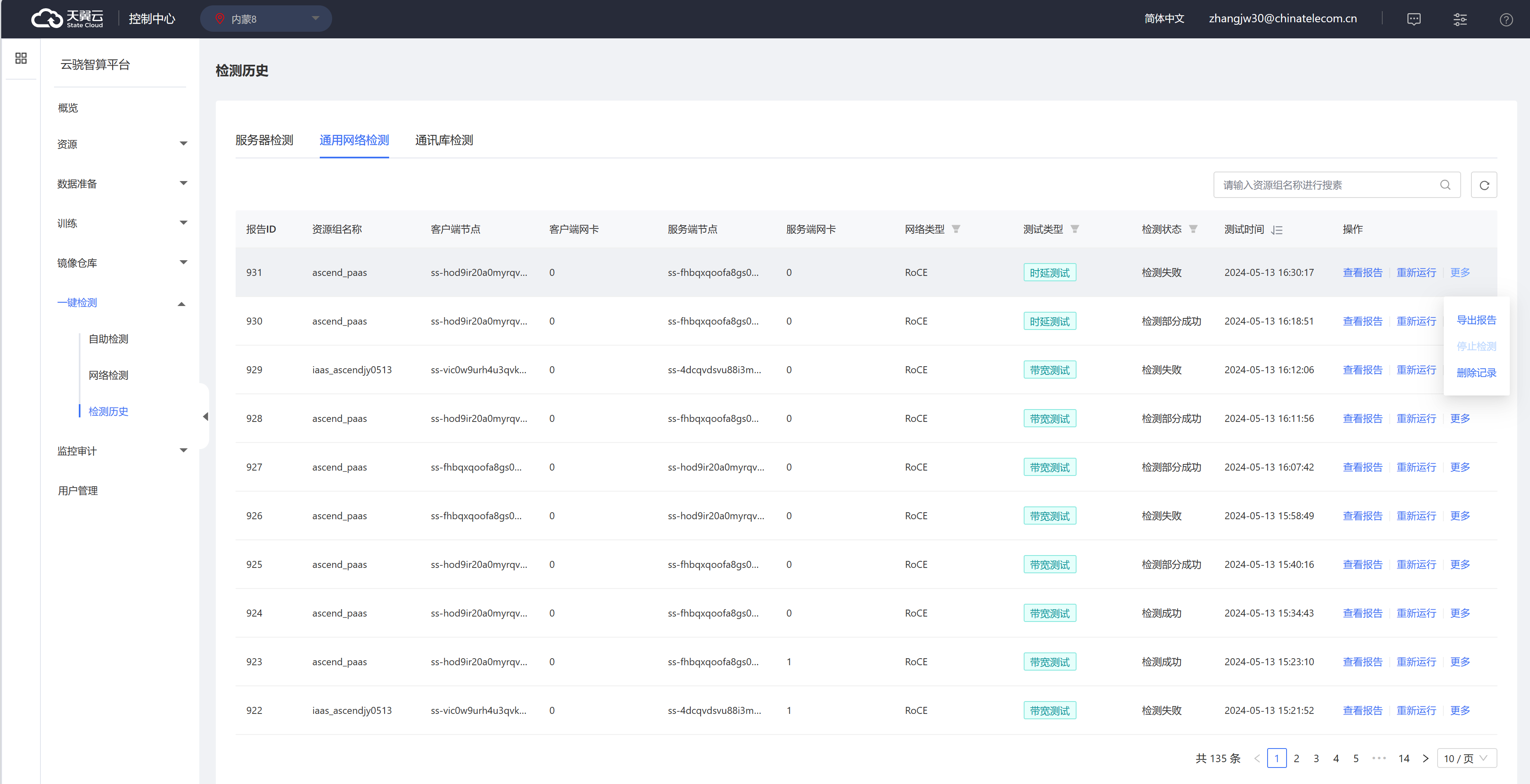The height and width of the screenshot is (784, 1530).
Task: Open the help question mark icon
Action: coord(1506,19)
